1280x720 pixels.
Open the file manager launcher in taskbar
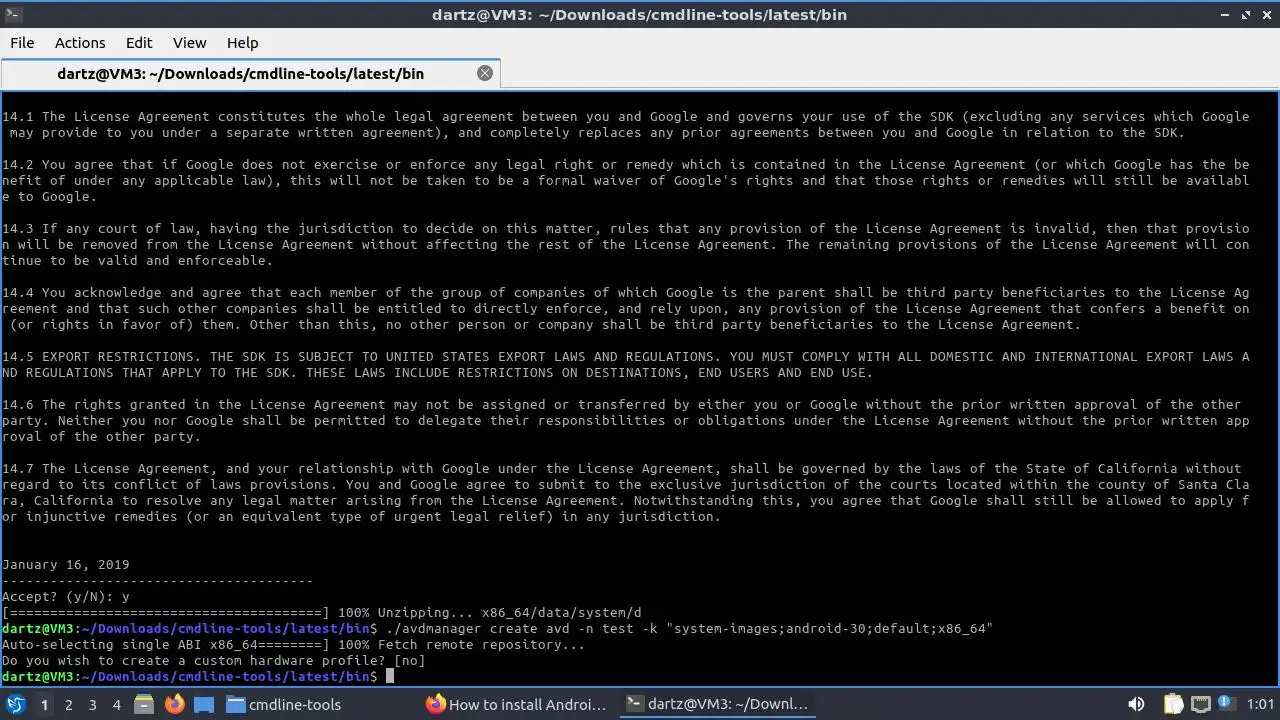pyautogui.click(x=144, y=704)
